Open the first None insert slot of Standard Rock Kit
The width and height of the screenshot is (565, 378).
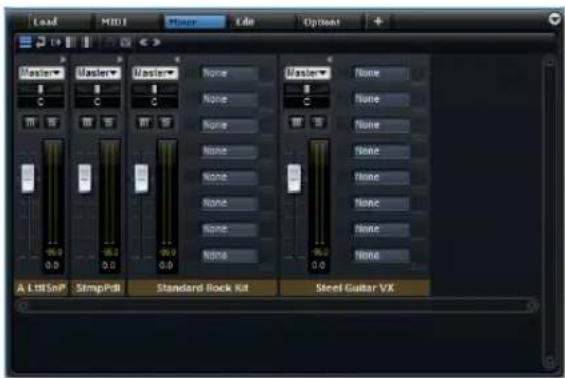coord(229,74)
